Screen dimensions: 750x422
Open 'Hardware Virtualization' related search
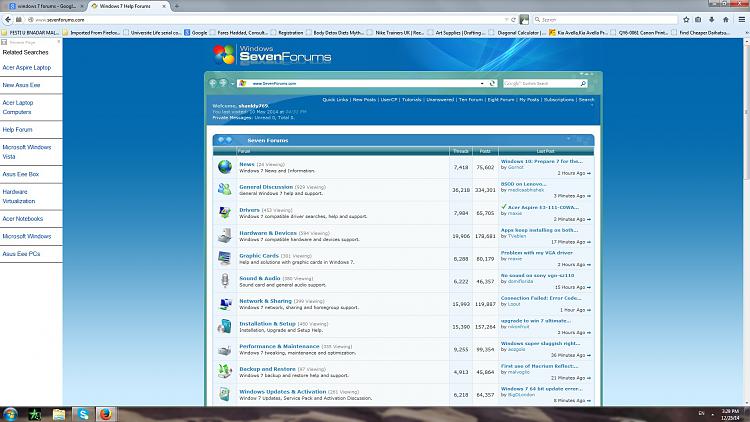19,196
